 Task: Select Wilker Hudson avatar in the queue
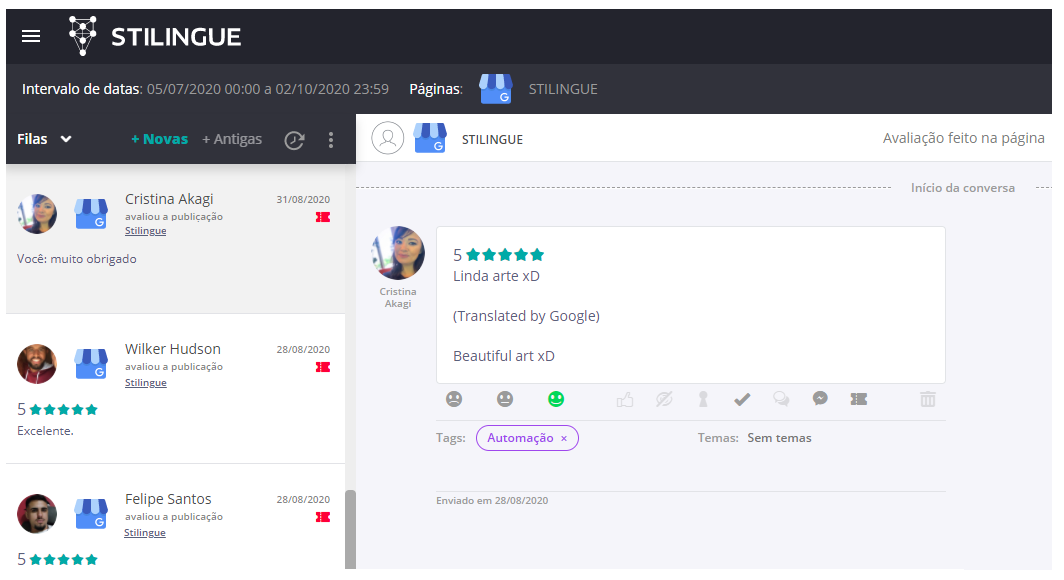pyautogui.click(x=37, y=364)
